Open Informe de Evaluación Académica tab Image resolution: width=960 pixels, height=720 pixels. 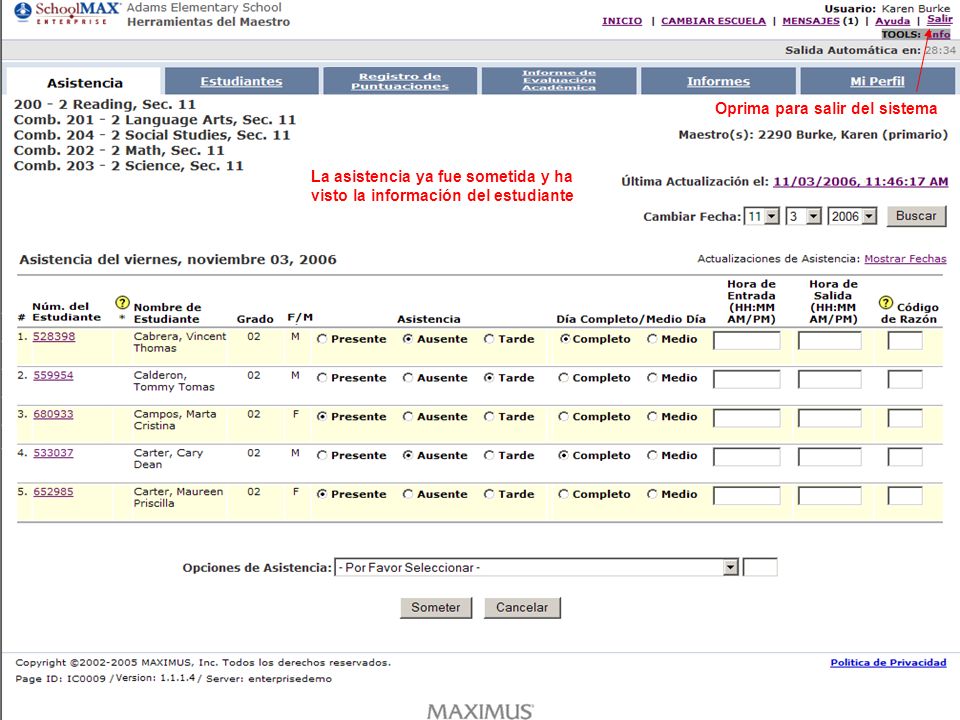point(559,81)
